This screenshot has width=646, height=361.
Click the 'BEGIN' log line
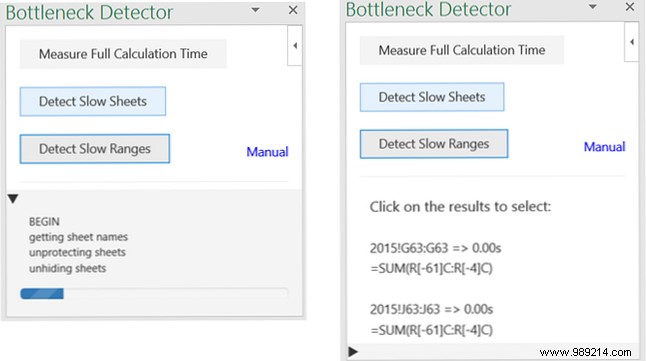(44, 222)
